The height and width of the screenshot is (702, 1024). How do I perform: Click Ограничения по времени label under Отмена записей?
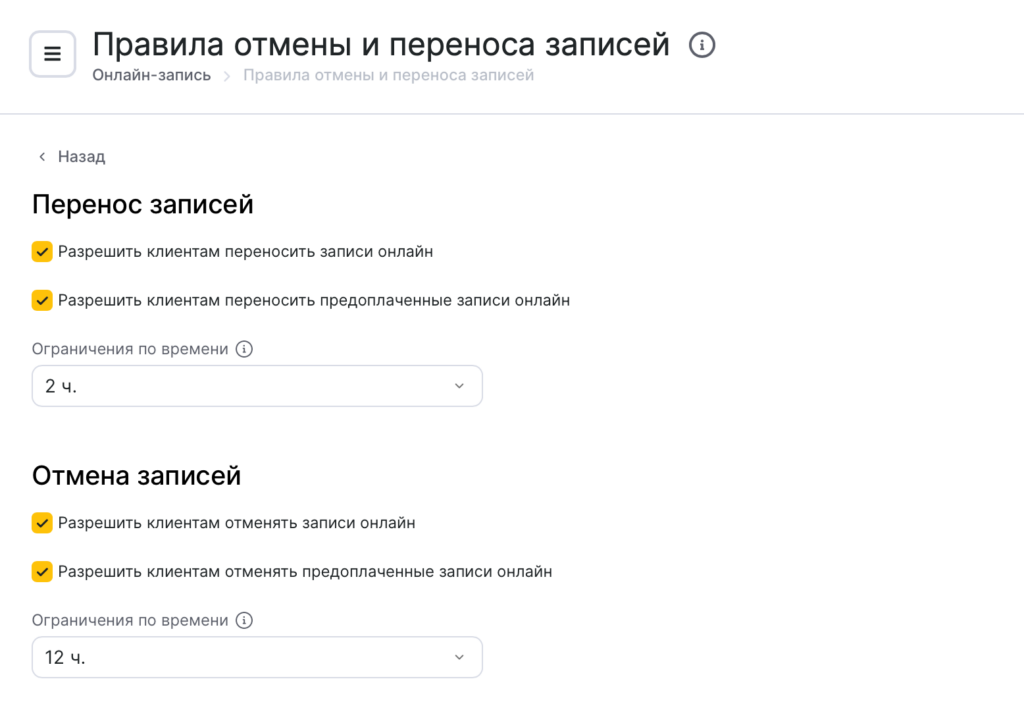130,621
